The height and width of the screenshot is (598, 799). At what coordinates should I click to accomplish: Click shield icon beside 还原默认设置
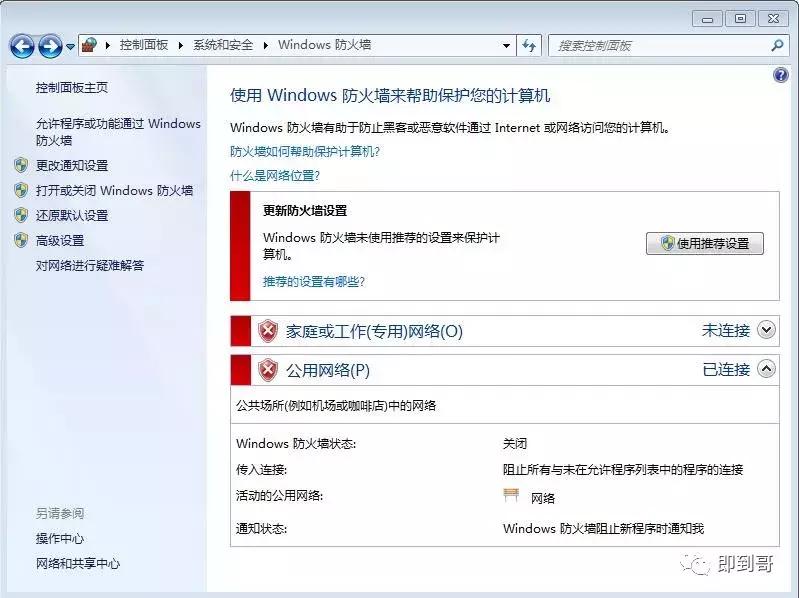point(21,215)
